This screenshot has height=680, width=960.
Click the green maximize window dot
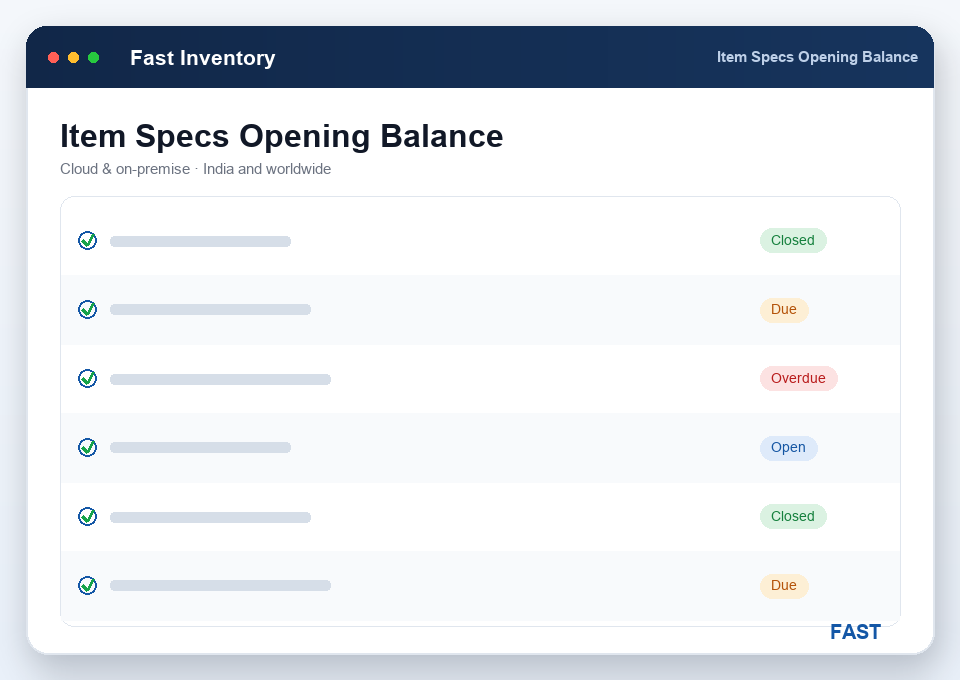tap(94, 58)
